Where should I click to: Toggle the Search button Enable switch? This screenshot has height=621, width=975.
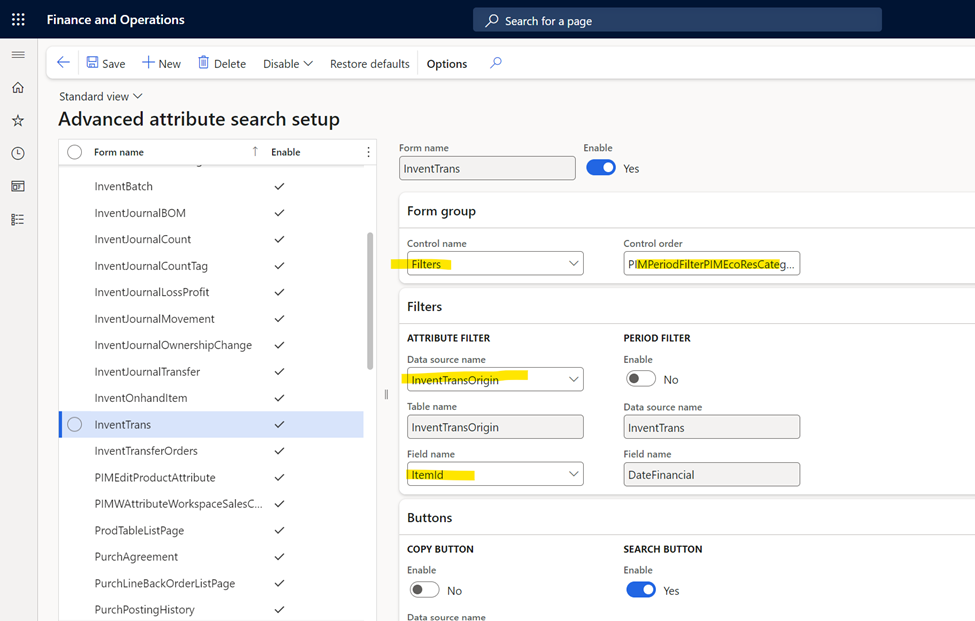pyautogui.click(x=640, y=590)
